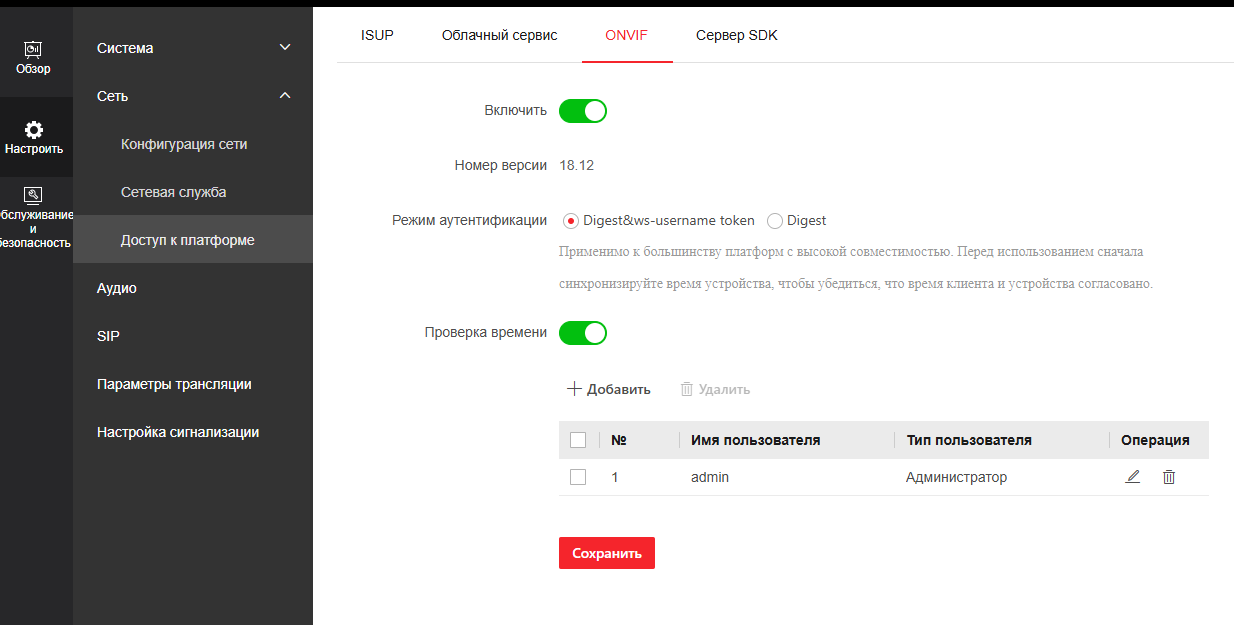
Task: Click the pencil edit icon for admin
Action: pos(1132,477)
